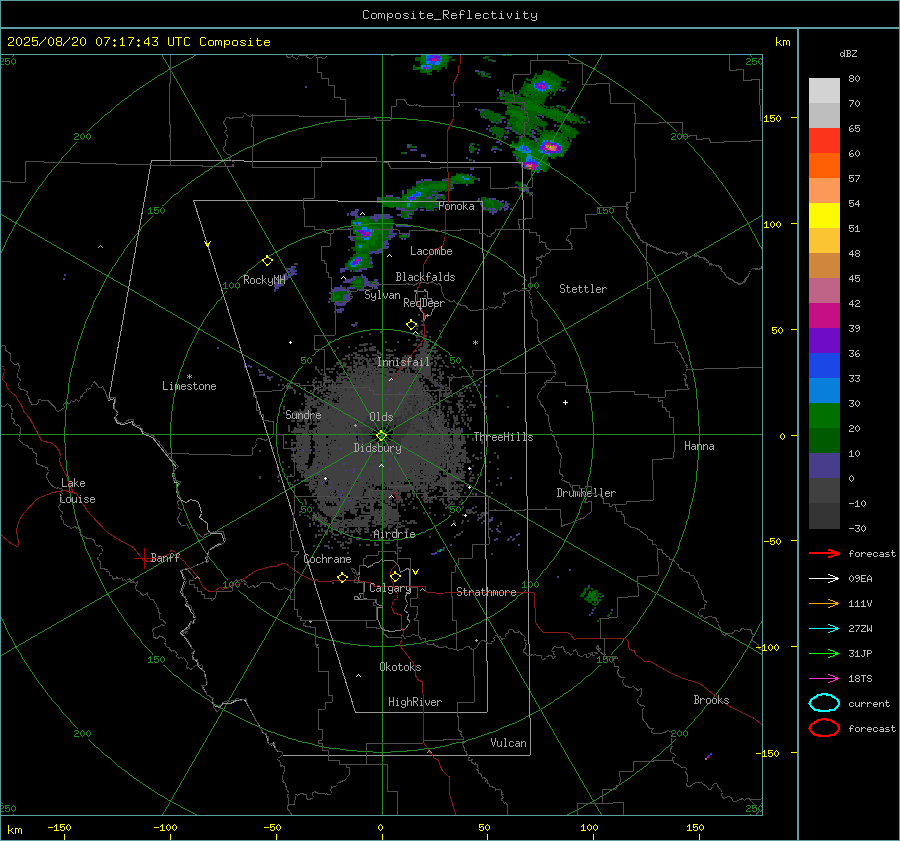Click the dBZ heading above the color scale

tap(848, 54)
